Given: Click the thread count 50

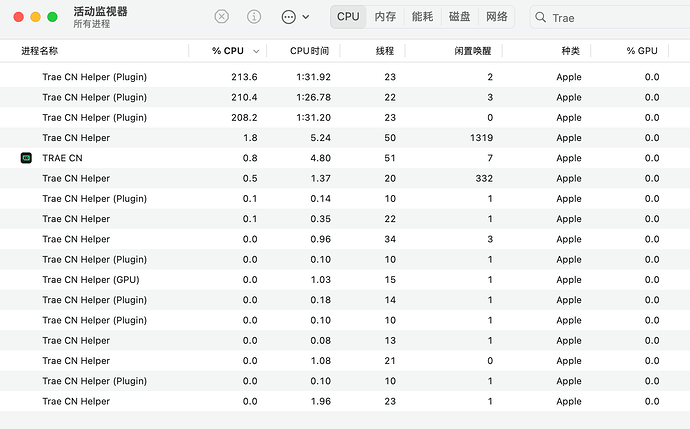Looking at the screenshot, I should coord(390,138).
